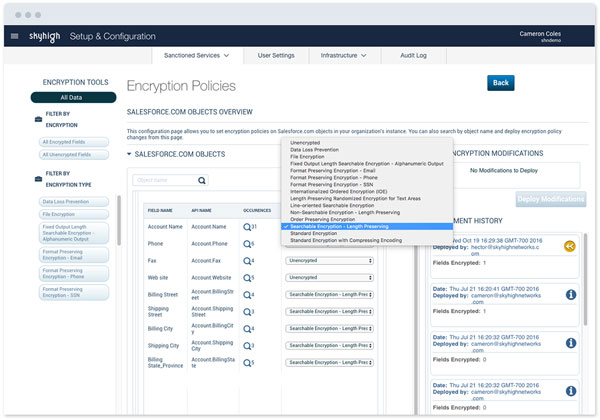
Task: Choose Standard Encryption option in list
Action: point(367,233)
